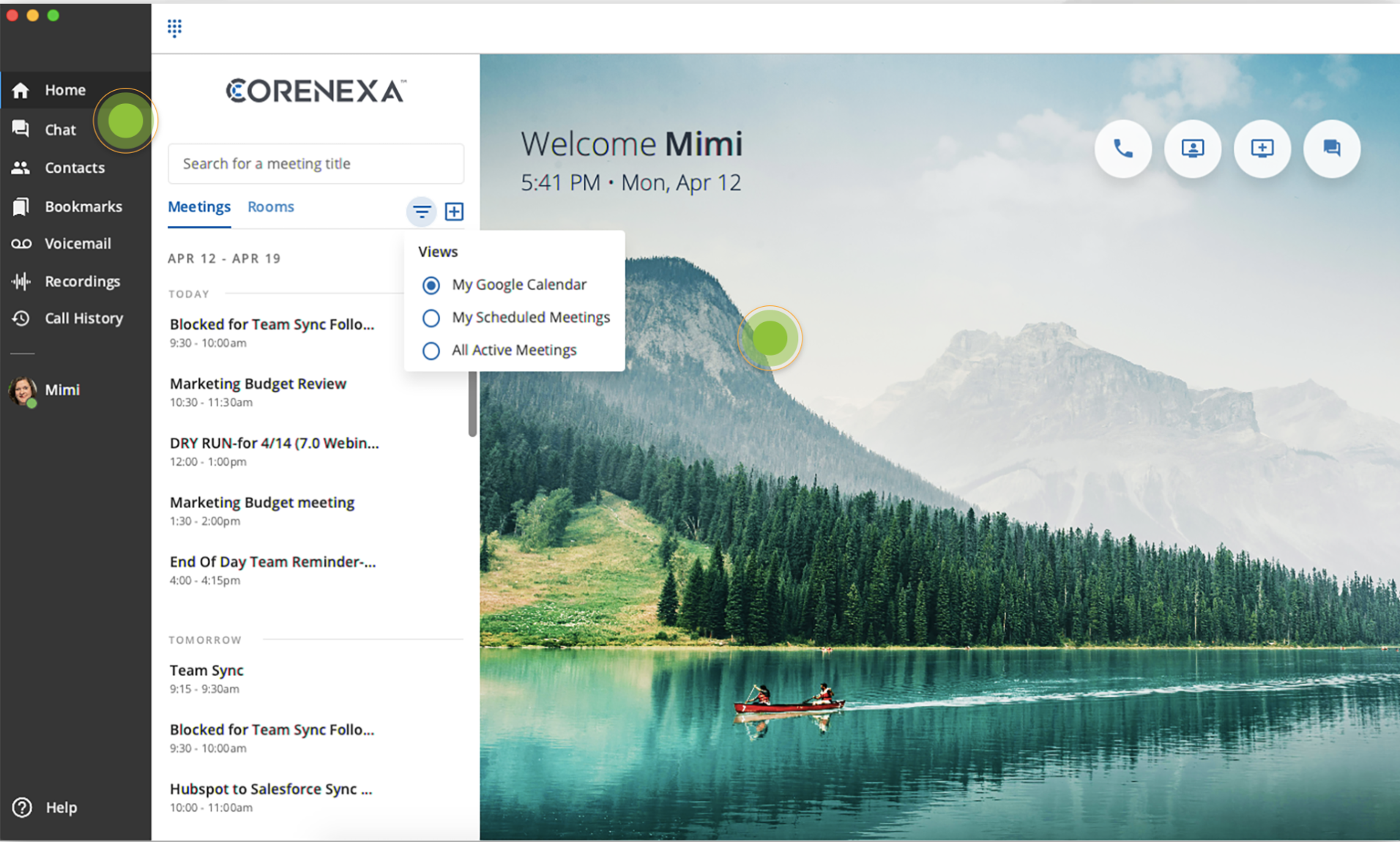
Task: Select the Meetings tab
Action: 198,207
